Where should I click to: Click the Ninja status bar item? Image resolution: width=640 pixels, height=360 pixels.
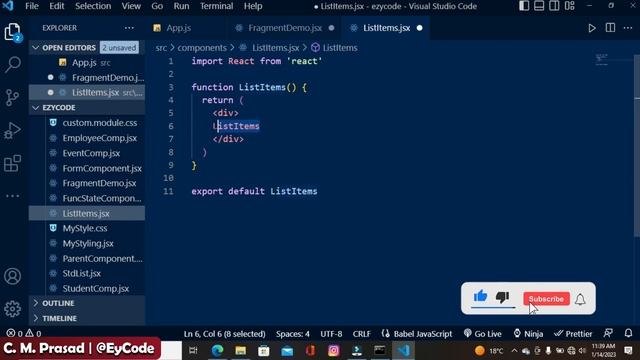(x=528, y=333)
